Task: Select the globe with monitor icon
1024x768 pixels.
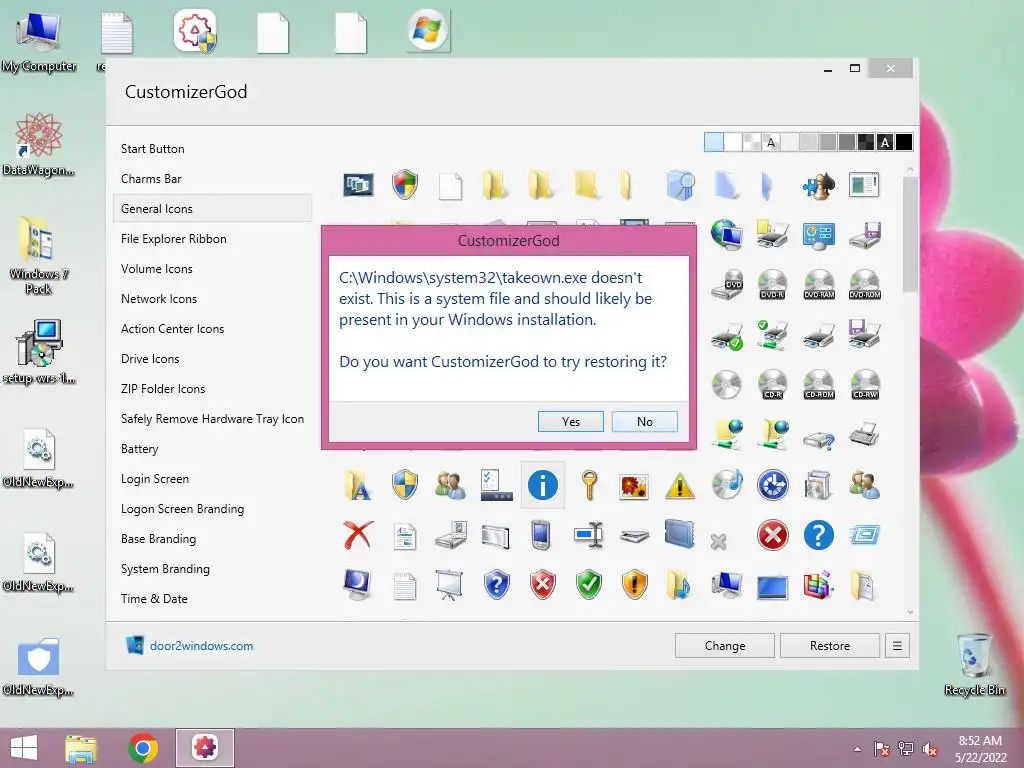Action: 727,235
